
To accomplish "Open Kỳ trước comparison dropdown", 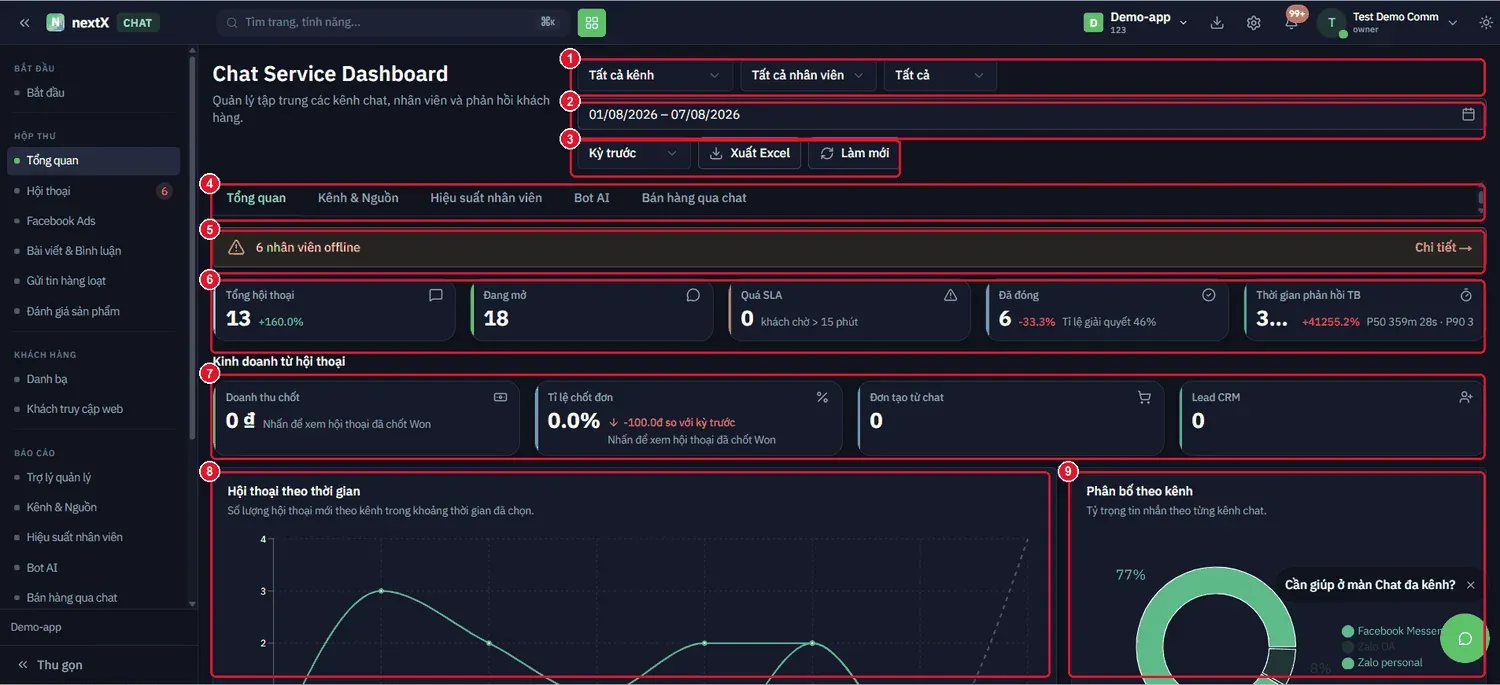I will pyautogui.click(x=633, y=153).
